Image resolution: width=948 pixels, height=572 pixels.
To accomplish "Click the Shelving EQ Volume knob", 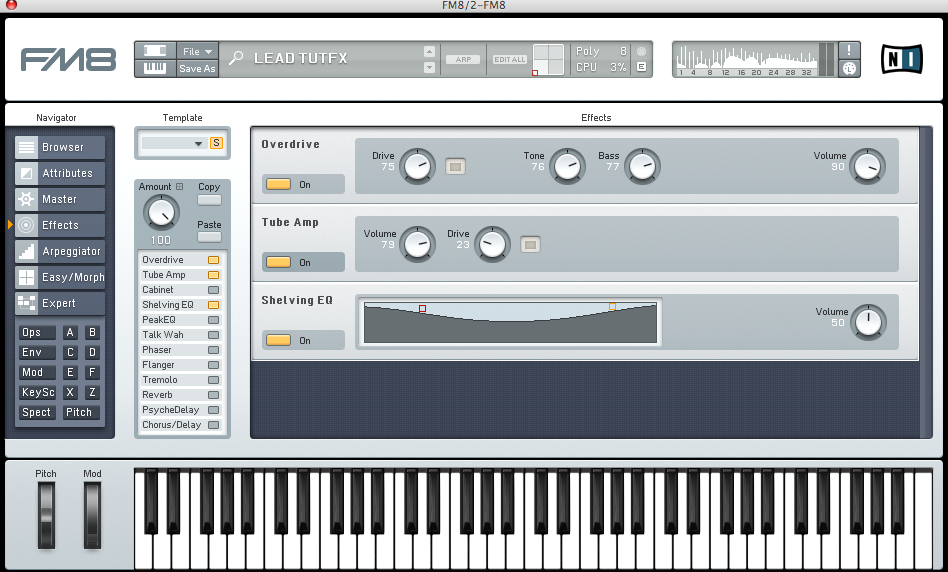I will click(868, 322).
